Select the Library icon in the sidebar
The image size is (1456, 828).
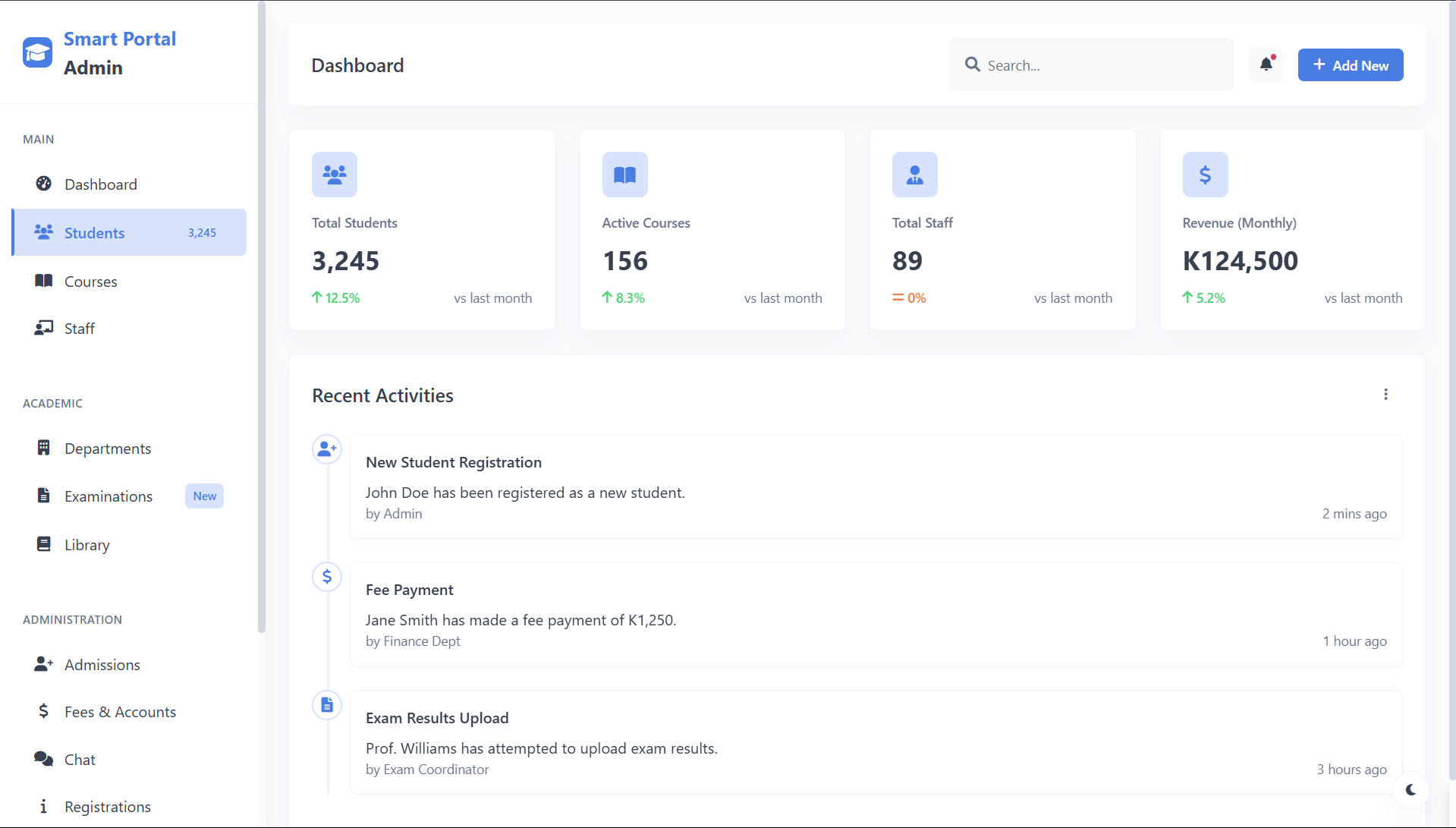coord(43,544)
